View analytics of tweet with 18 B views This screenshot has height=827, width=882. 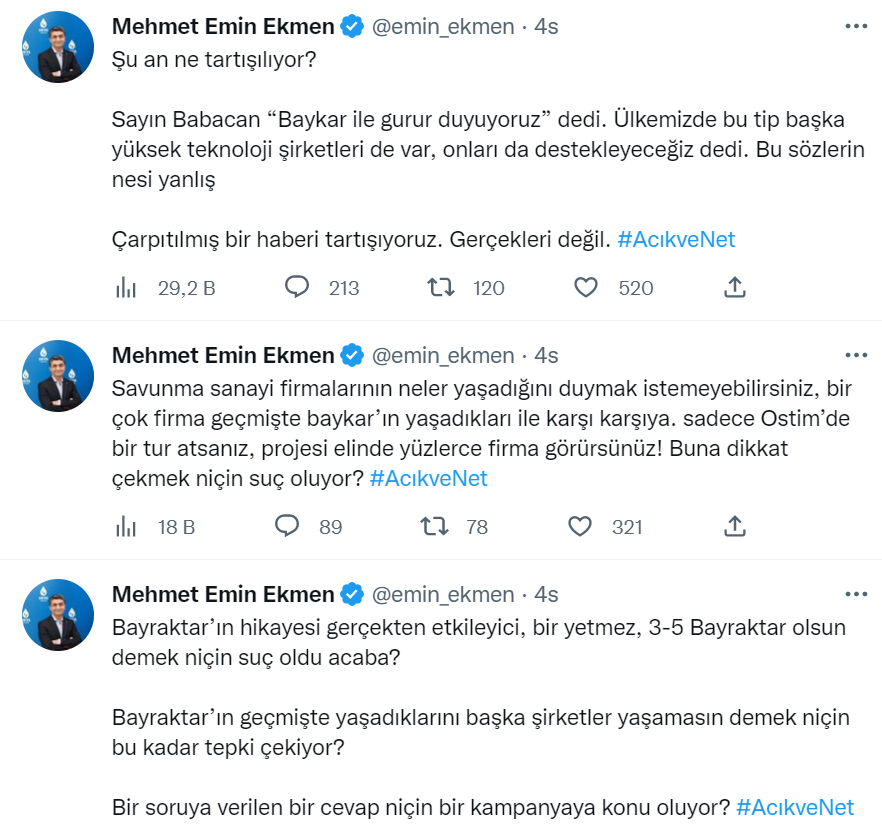click(126, 526)
